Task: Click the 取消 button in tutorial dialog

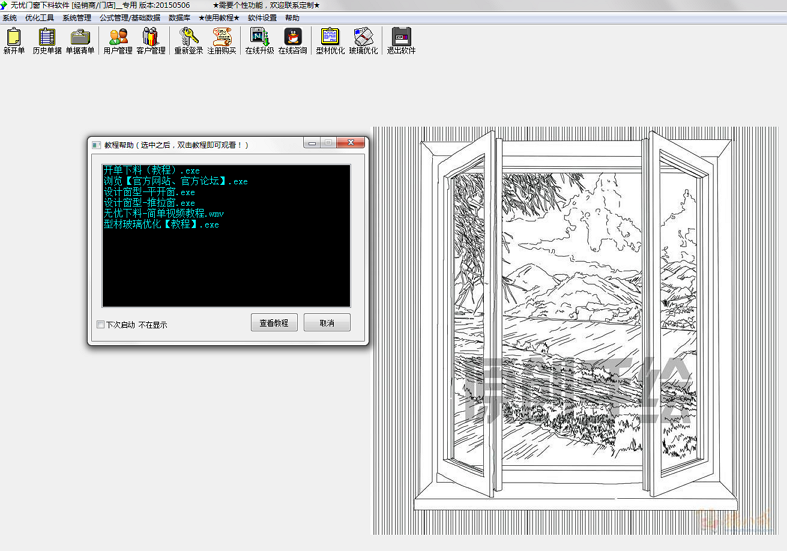Action: 327,323
